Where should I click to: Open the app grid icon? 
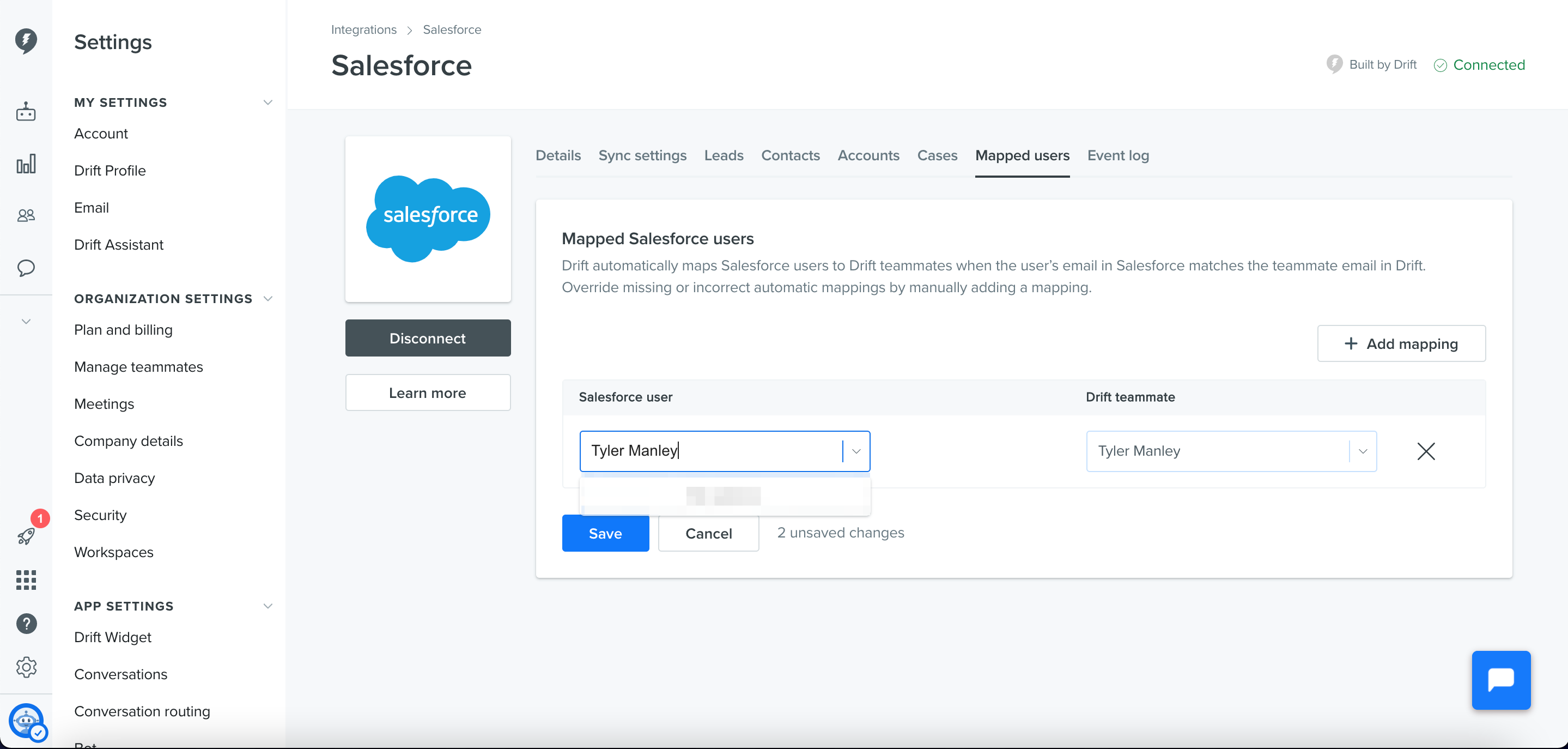point(26,579)
